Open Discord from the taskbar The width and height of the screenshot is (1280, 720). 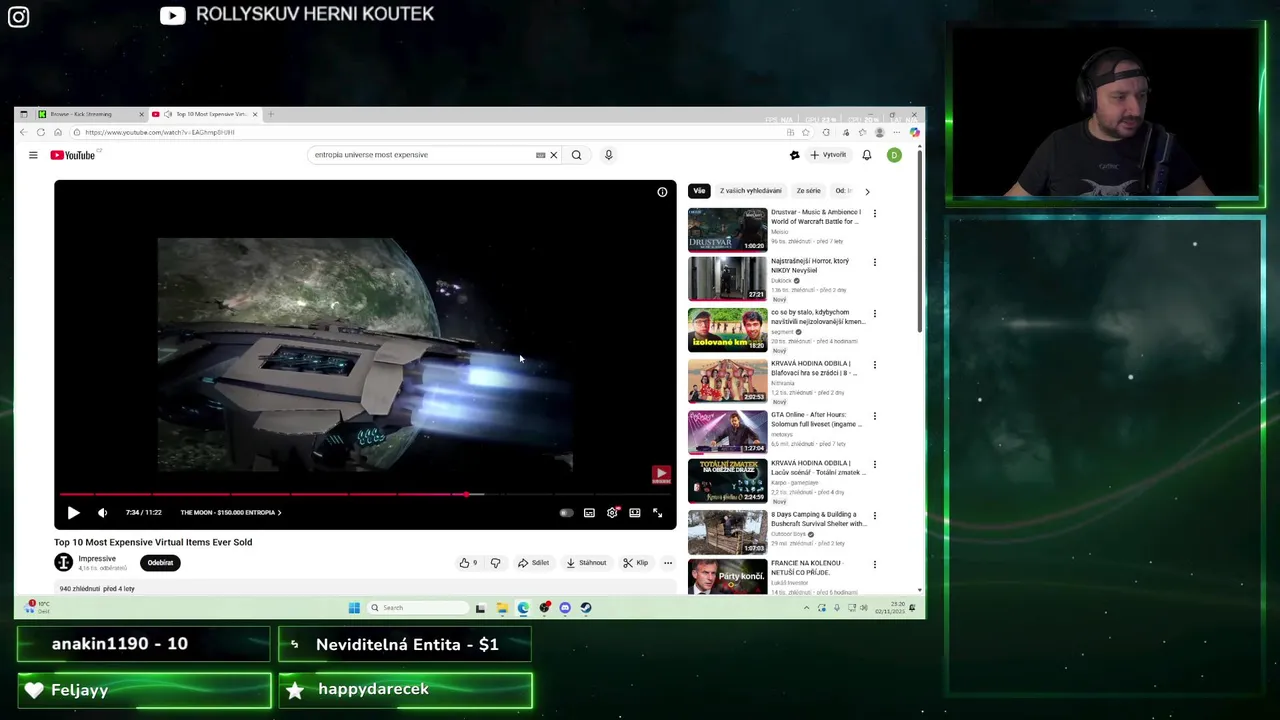tap(565, 607)
